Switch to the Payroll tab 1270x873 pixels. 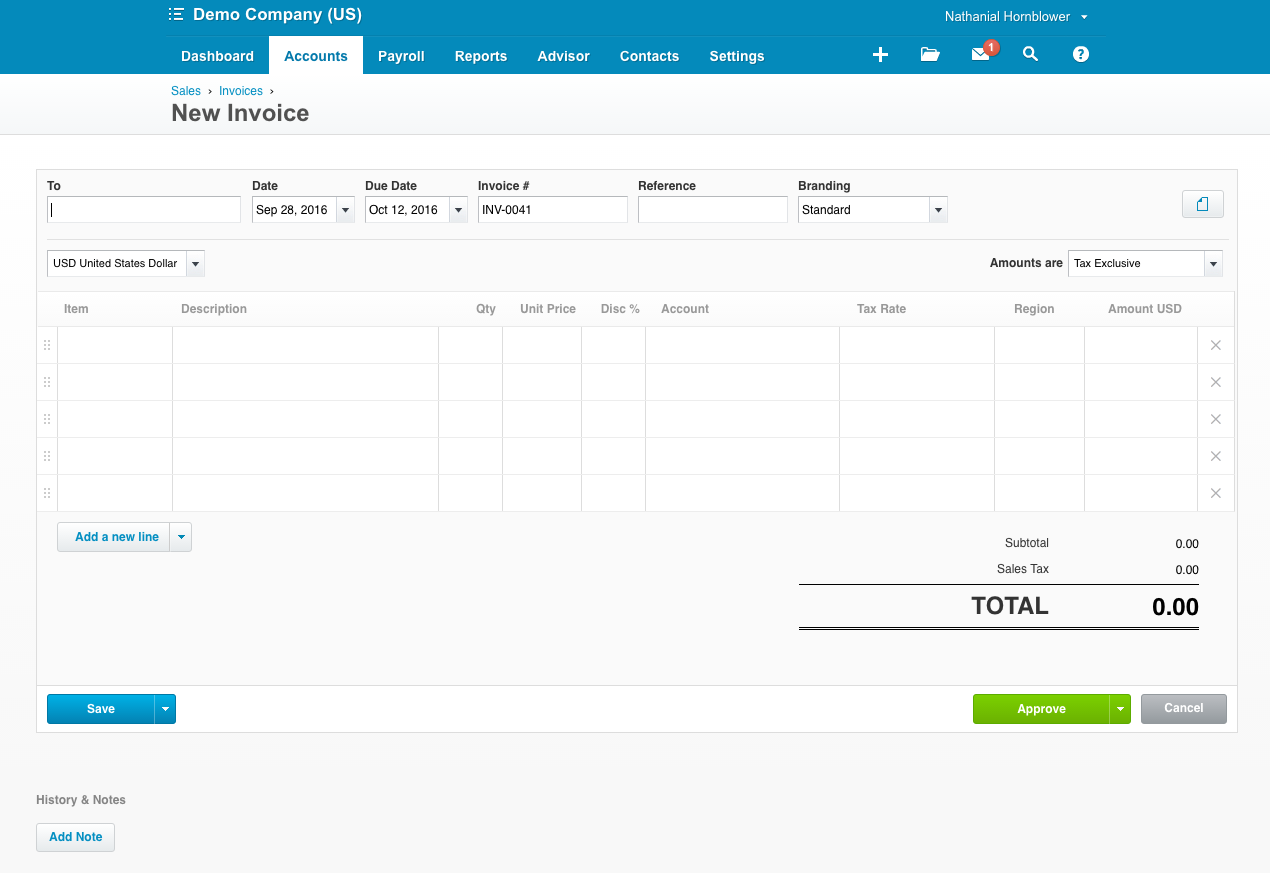(x=401, y=56)
